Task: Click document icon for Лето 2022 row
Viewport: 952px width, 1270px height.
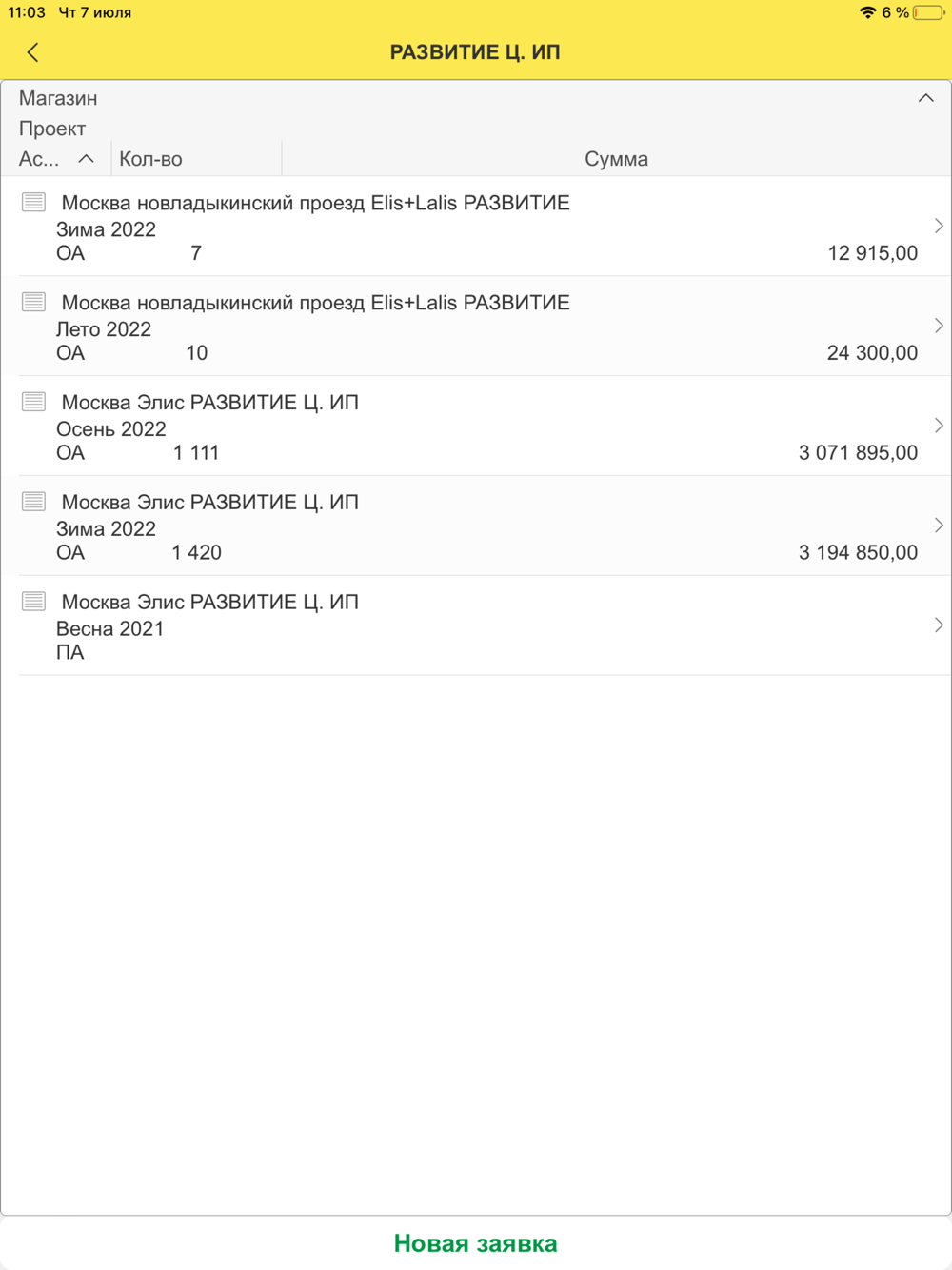Action: [x=33, y=302]
